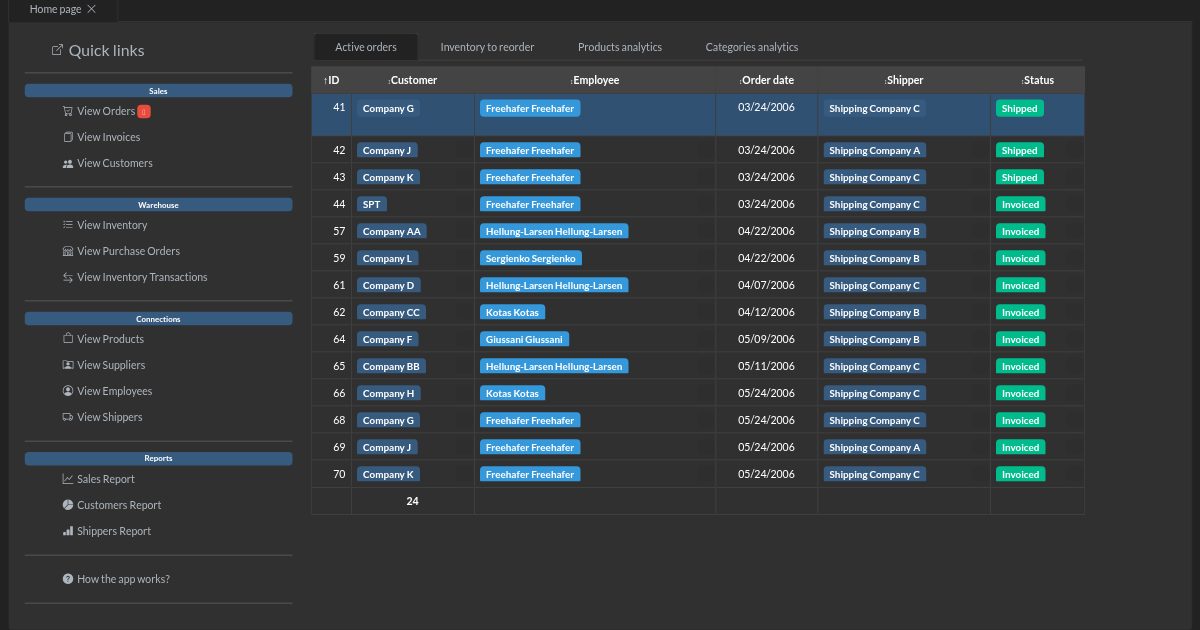Open the View Purchase Orders link

(x=128, y=251)
